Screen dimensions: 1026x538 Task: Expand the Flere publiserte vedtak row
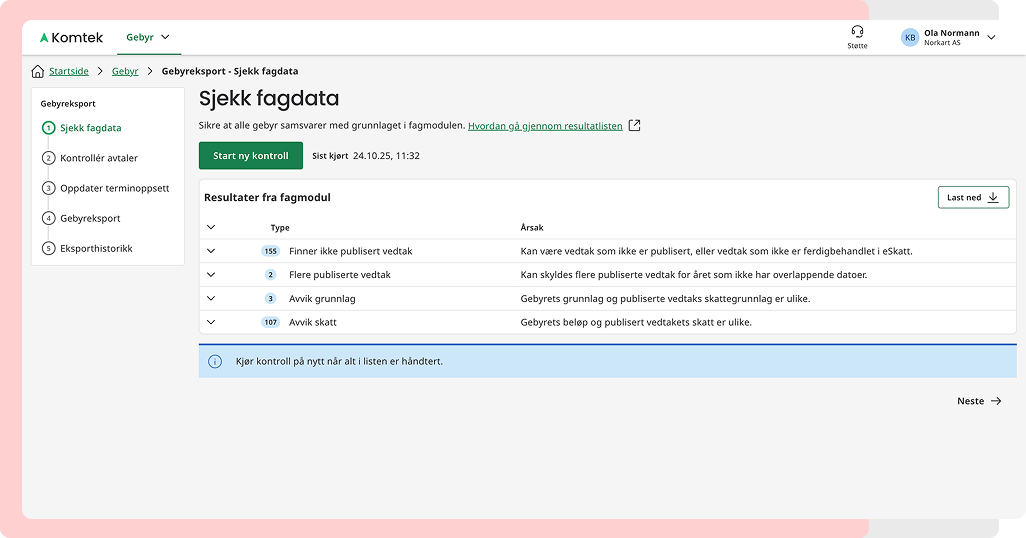[211, 274]
